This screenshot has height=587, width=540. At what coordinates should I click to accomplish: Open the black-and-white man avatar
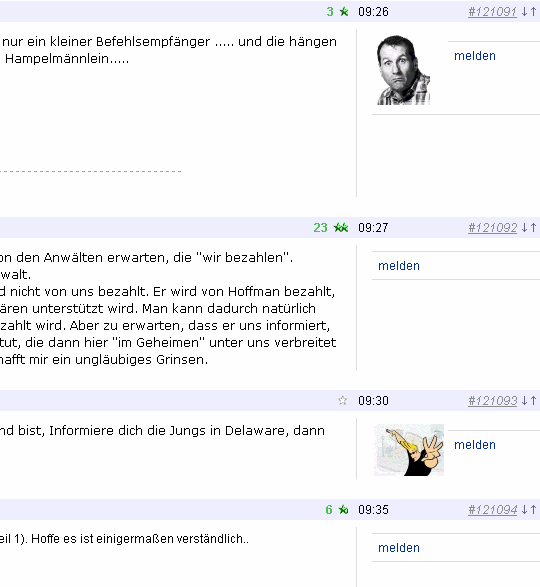tap(403, 70)
